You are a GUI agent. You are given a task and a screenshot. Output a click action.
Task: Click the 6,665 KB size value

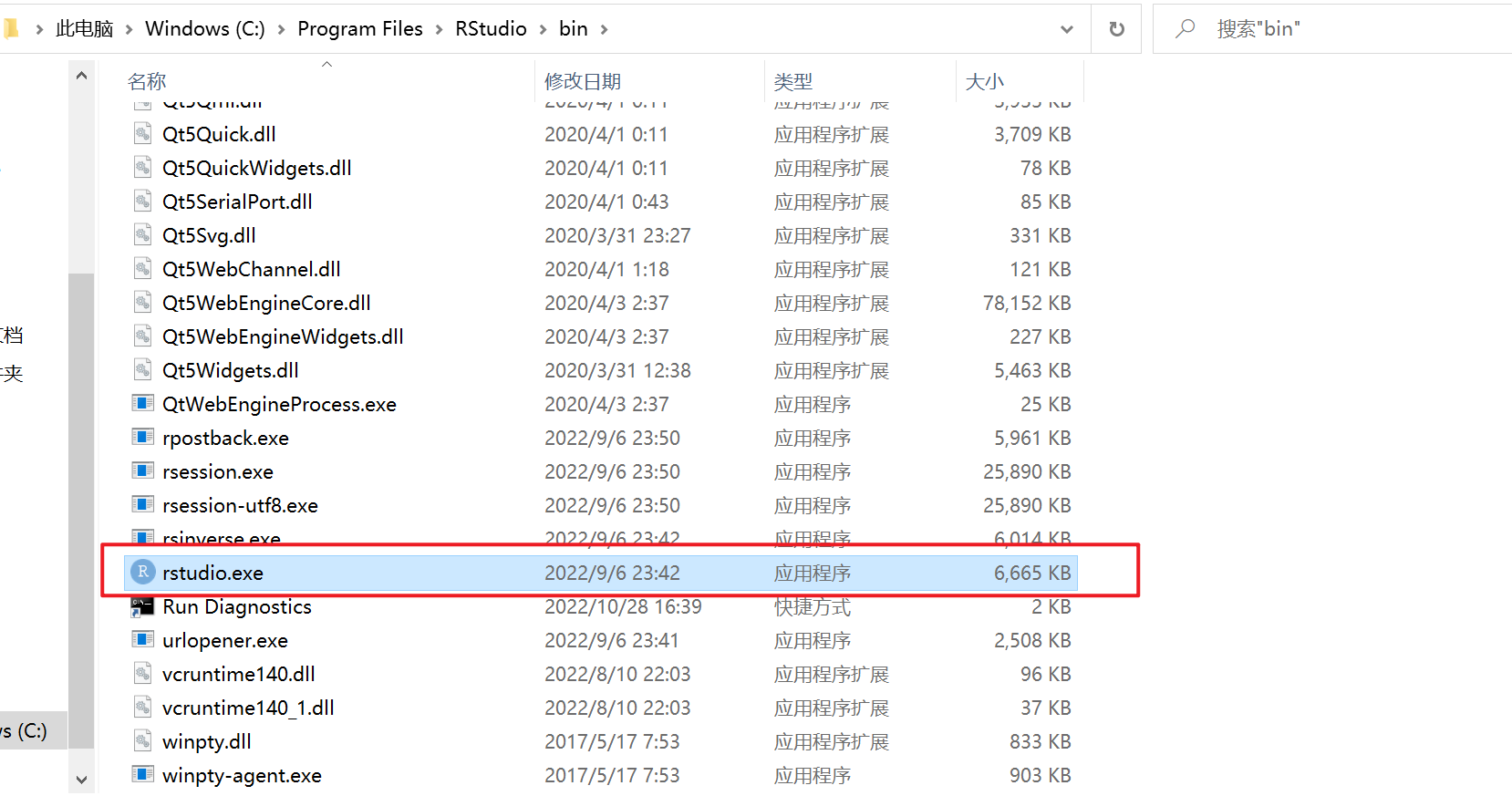[x=1032, y=573]
